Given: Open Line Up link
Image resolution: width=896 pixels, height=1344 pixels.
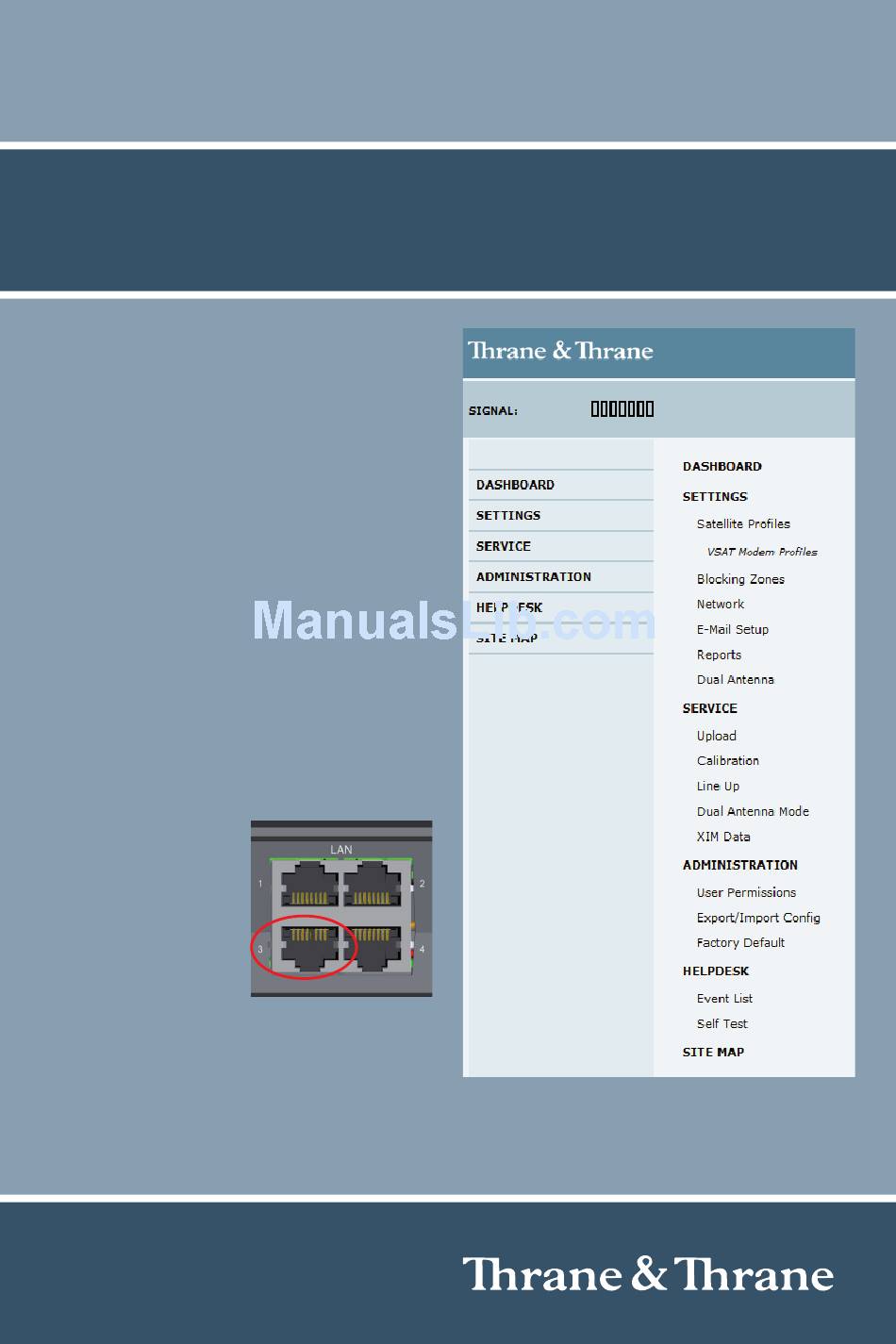Looking at the screenshot, I should 718,787.
